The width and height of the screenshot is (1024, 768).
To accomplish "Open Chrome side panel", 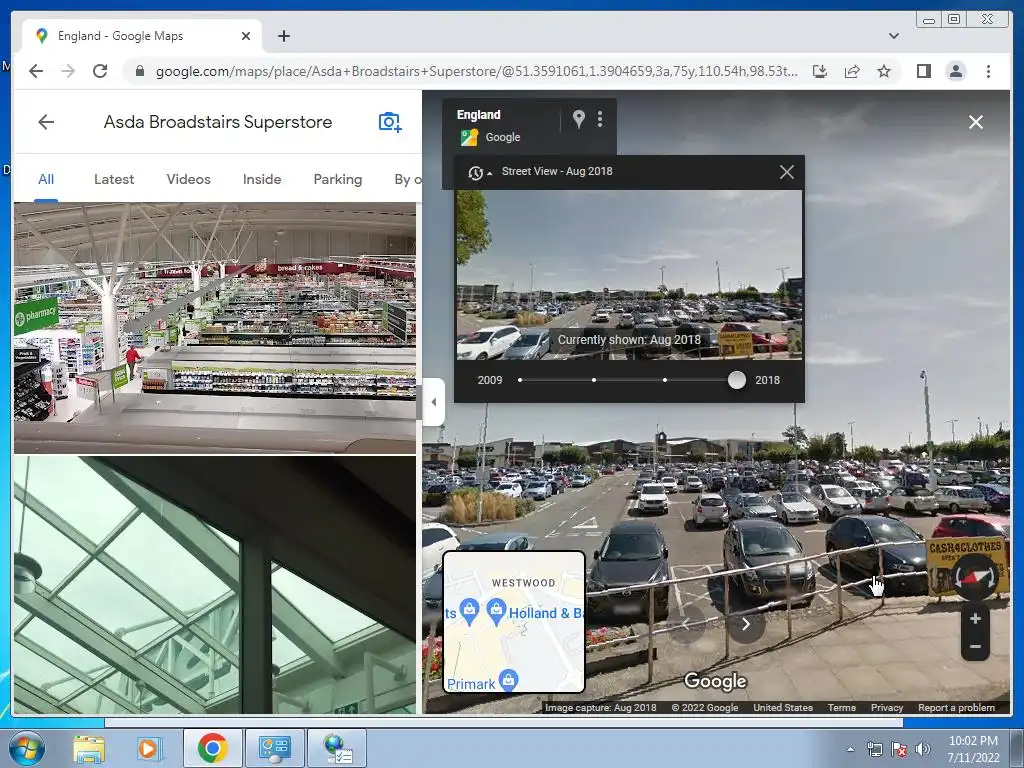I will (923, 71).
